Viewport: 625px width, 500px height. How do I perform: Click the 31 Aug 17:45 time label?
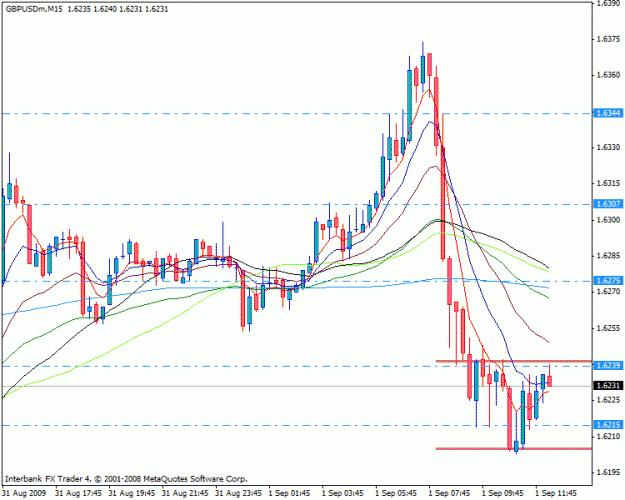click(79, 494)
